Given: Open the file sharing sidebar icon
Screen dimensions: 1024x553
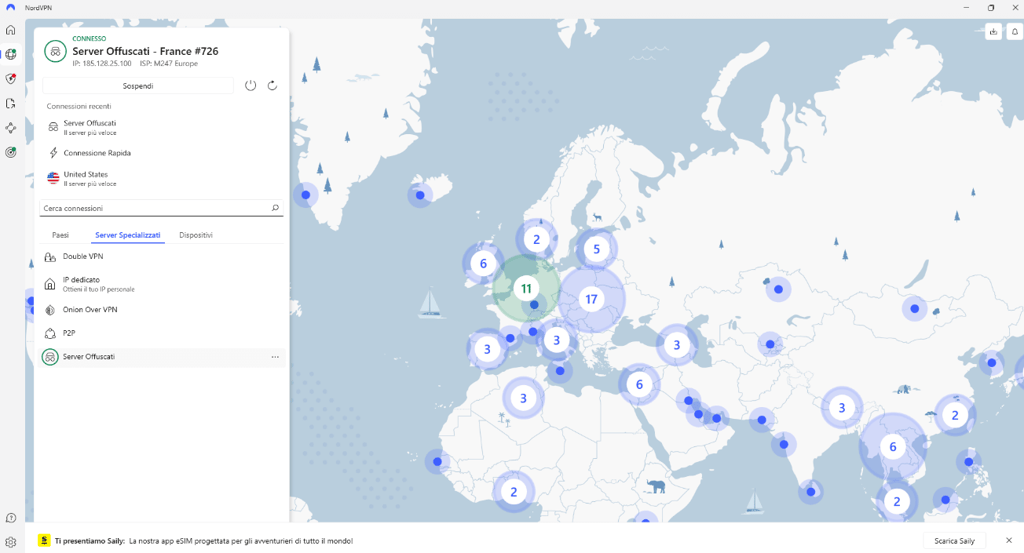Looking at the screenshot, I should click(10, 103).
